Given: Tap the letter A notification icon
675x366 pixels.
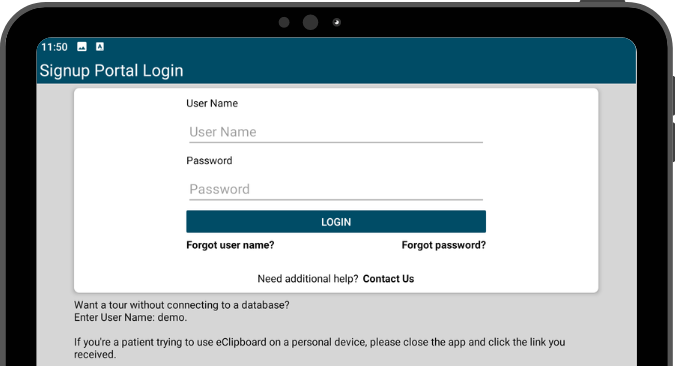Looking at the screenshot, I should 100,47.
